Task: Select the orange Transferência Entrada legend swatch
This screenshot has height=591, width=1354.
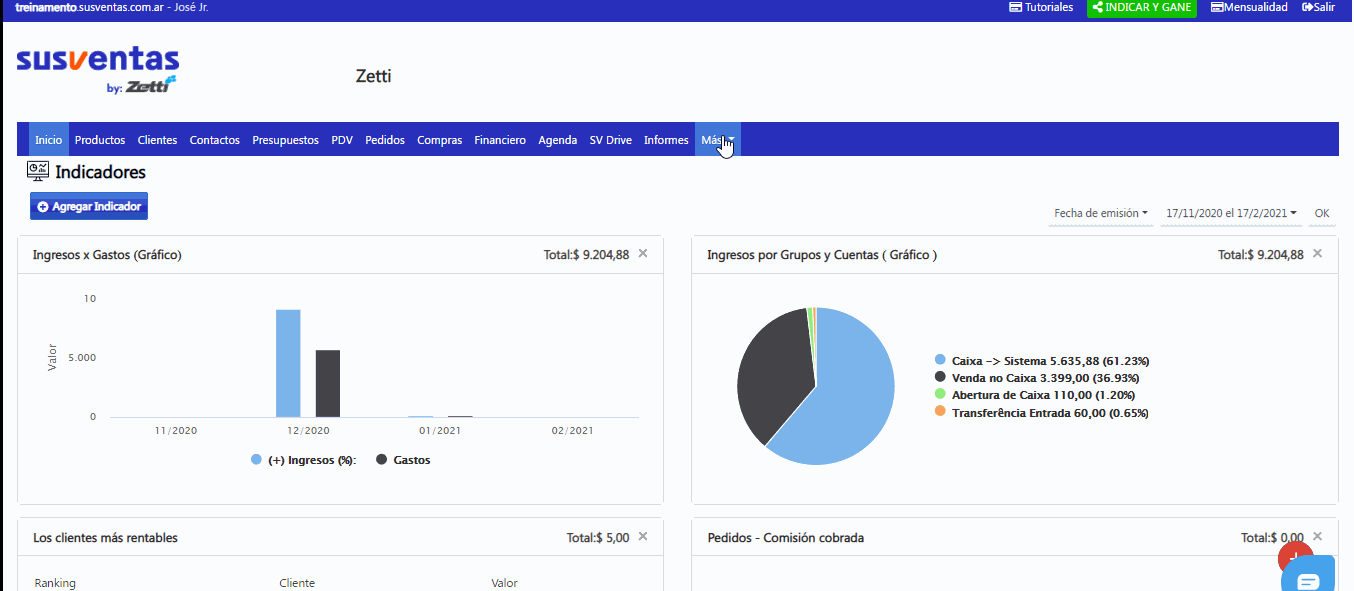Action: 940,412
